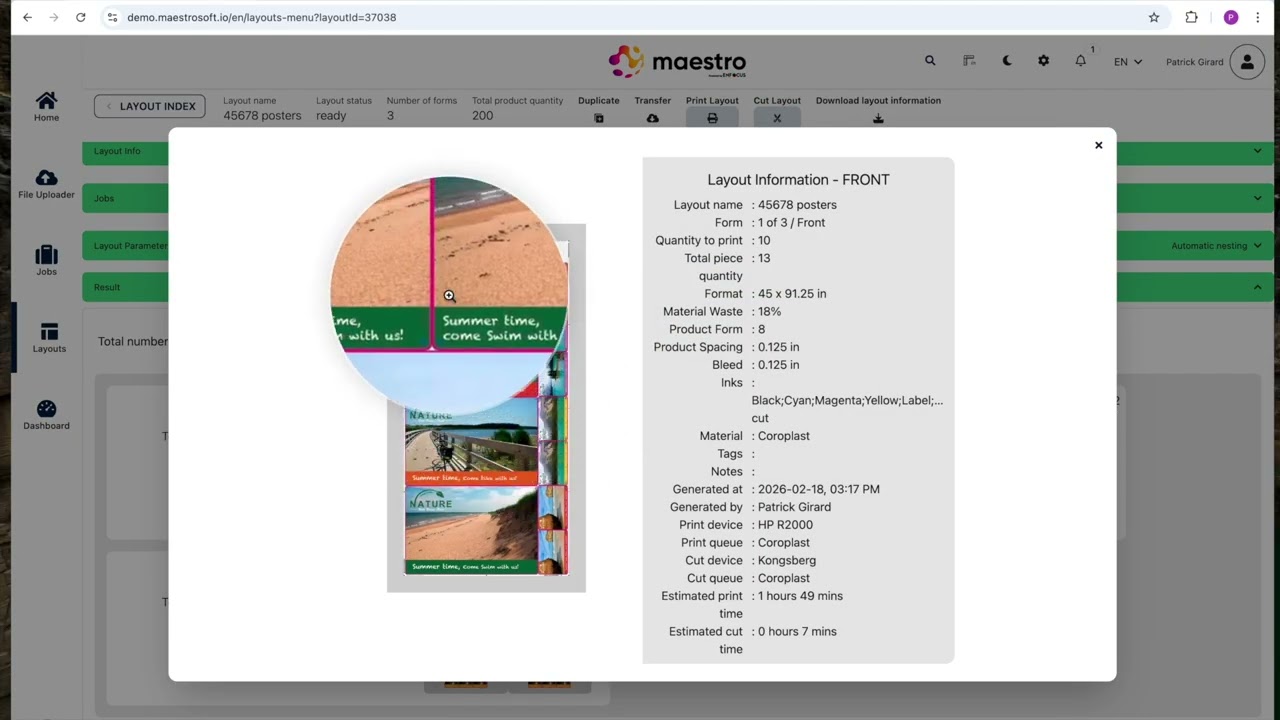Close the Layout Information dialog
Screen dimensions: 1280x720
(1098, 145)
